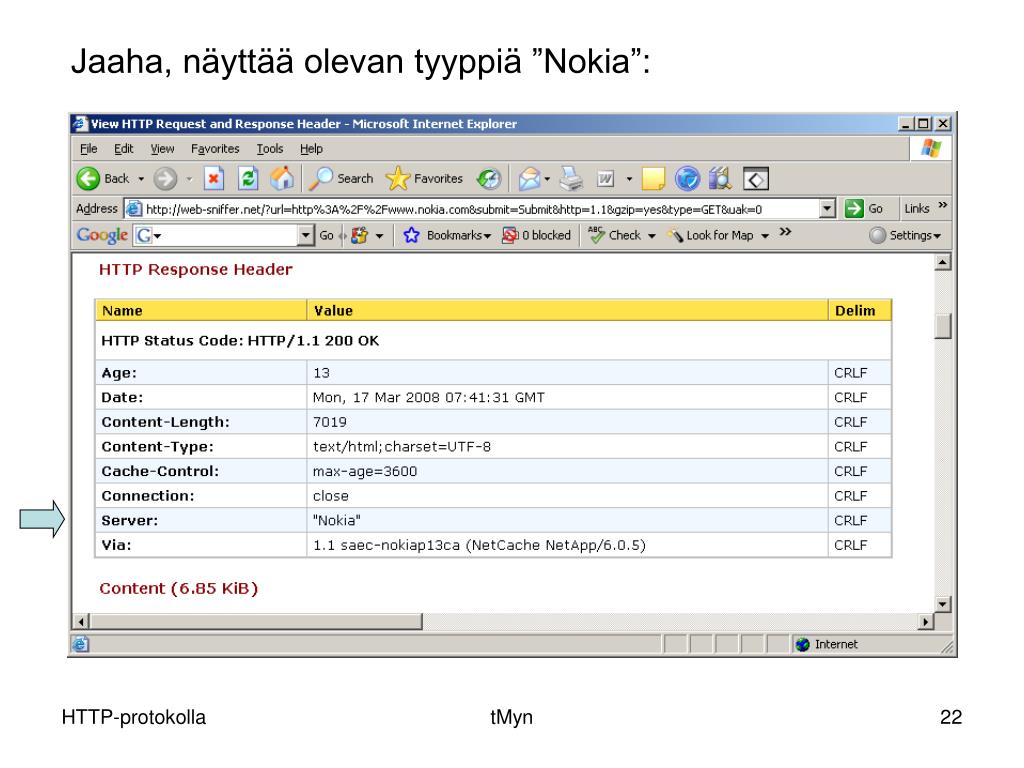Click the Forward navigation arrow
The height and width of the screenshot is (768, 1024).
pos(165,178)
